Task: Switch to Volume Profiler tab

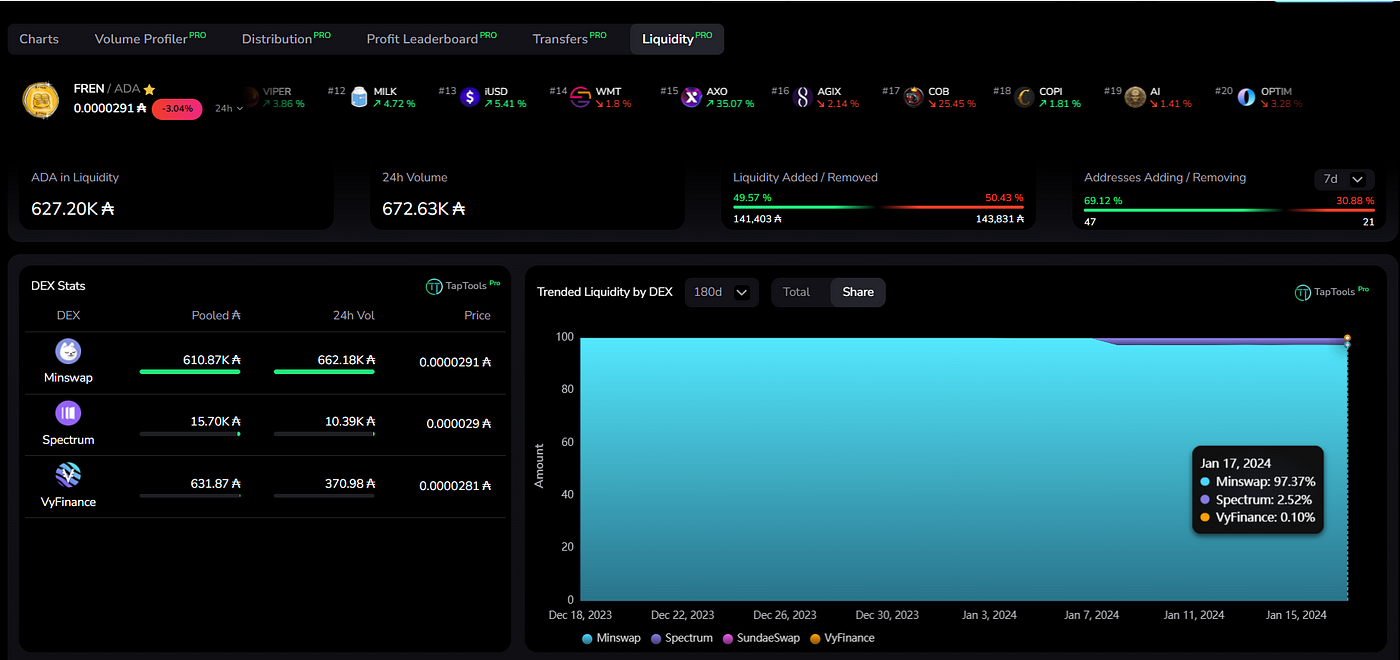Action: [150, 39]
